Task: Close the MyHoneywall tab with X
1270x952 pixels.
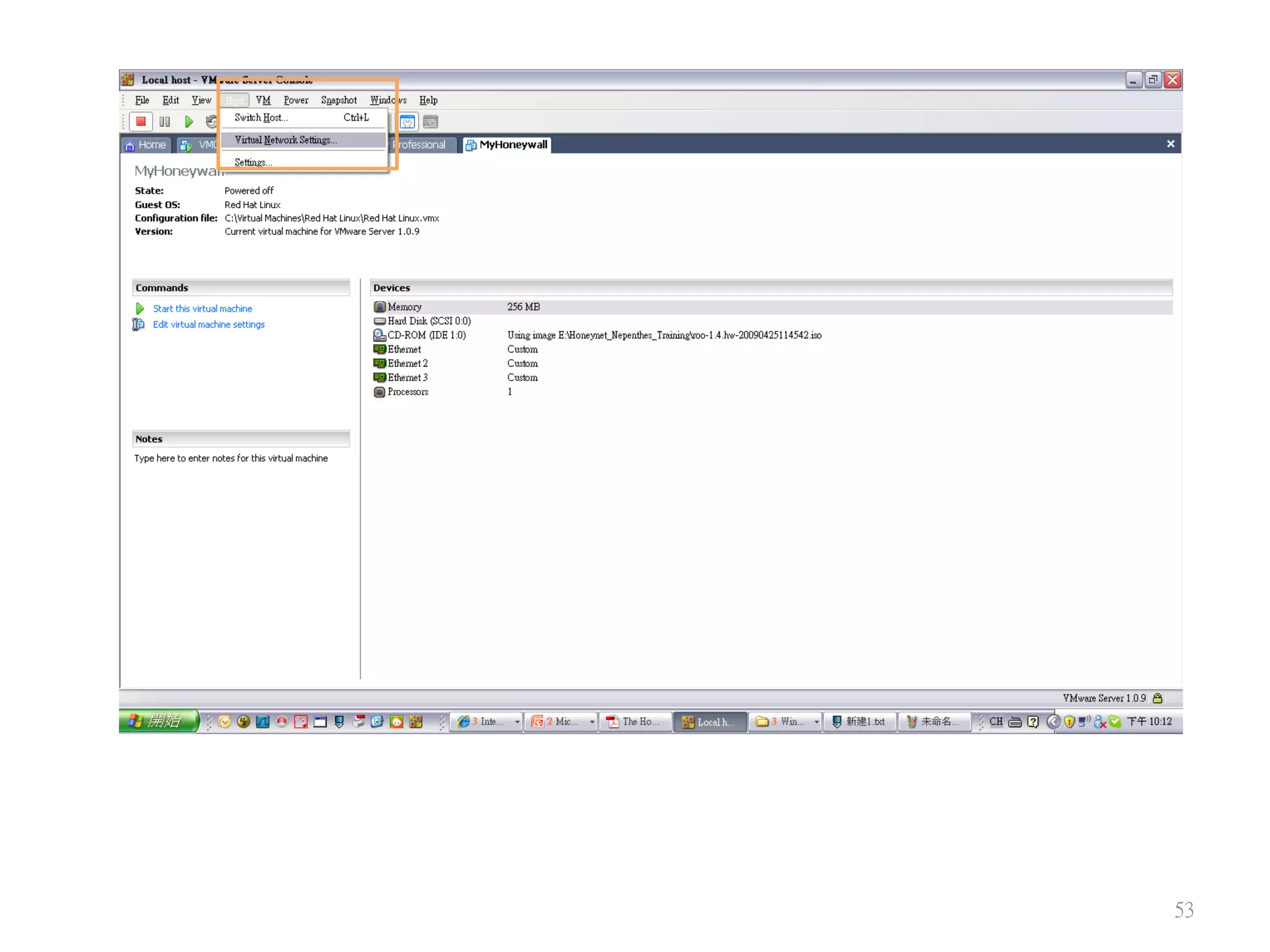Action: (x=1170, y=144)
